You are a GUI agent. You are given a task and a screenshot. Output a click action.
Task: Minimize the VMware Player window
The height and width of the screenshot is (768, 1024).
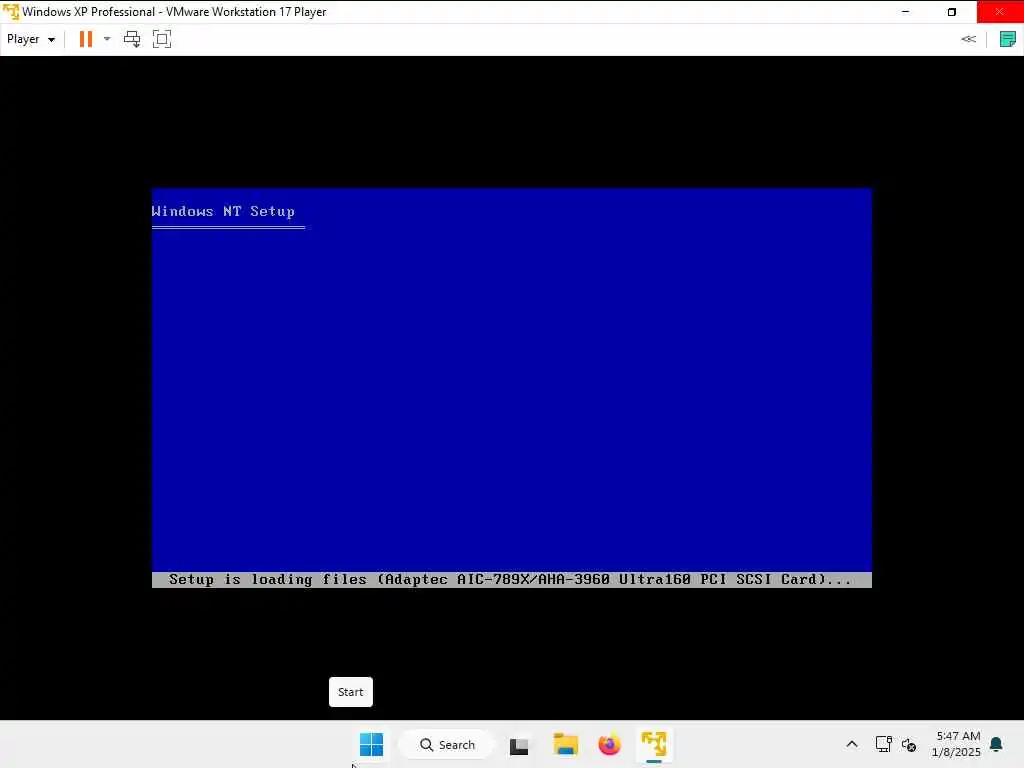[x=905, y=12]
